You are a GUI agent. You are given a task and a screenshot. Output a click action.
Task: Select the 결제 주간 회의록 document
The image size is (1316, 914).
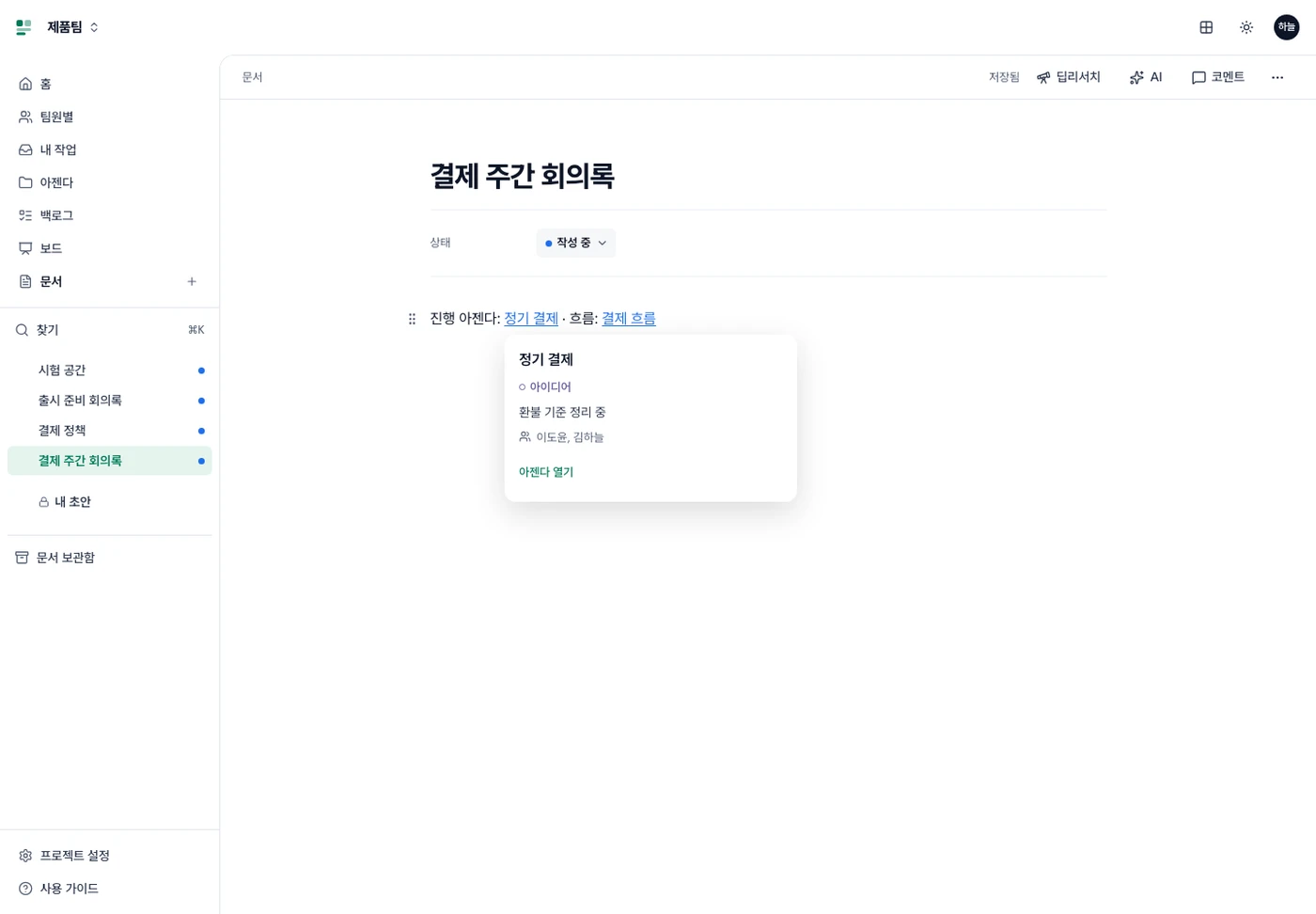click(109, 461)
